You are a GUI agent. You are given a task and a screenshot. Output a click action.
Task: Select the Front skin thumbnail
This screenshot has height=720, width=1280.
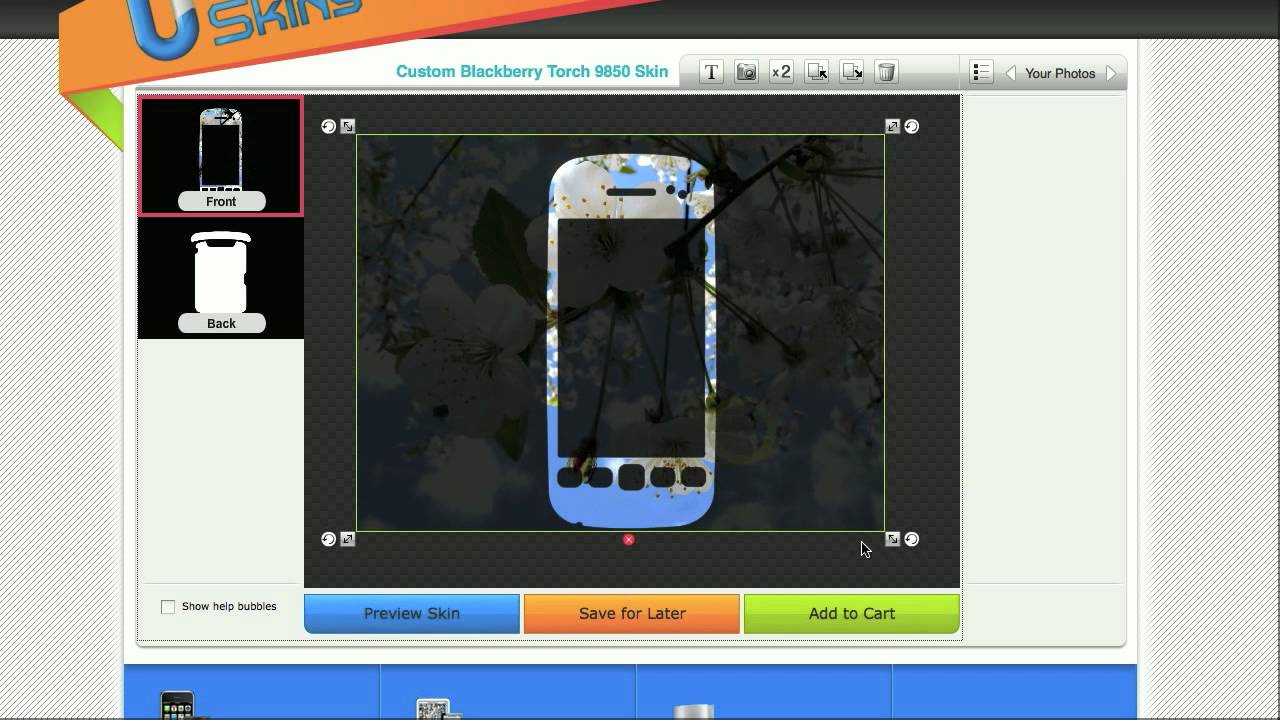(221, 156)
